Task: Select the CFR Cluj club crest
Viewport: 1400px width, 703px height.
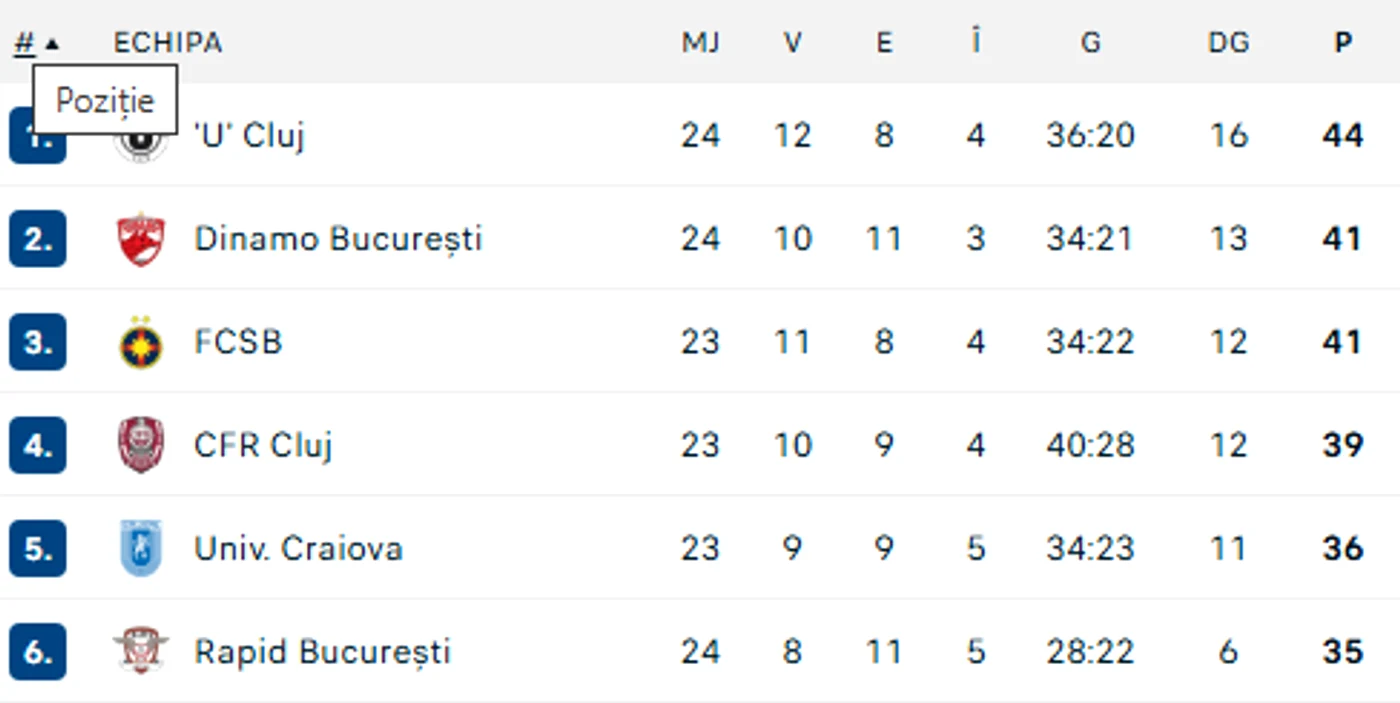Action: coord(141,445)
